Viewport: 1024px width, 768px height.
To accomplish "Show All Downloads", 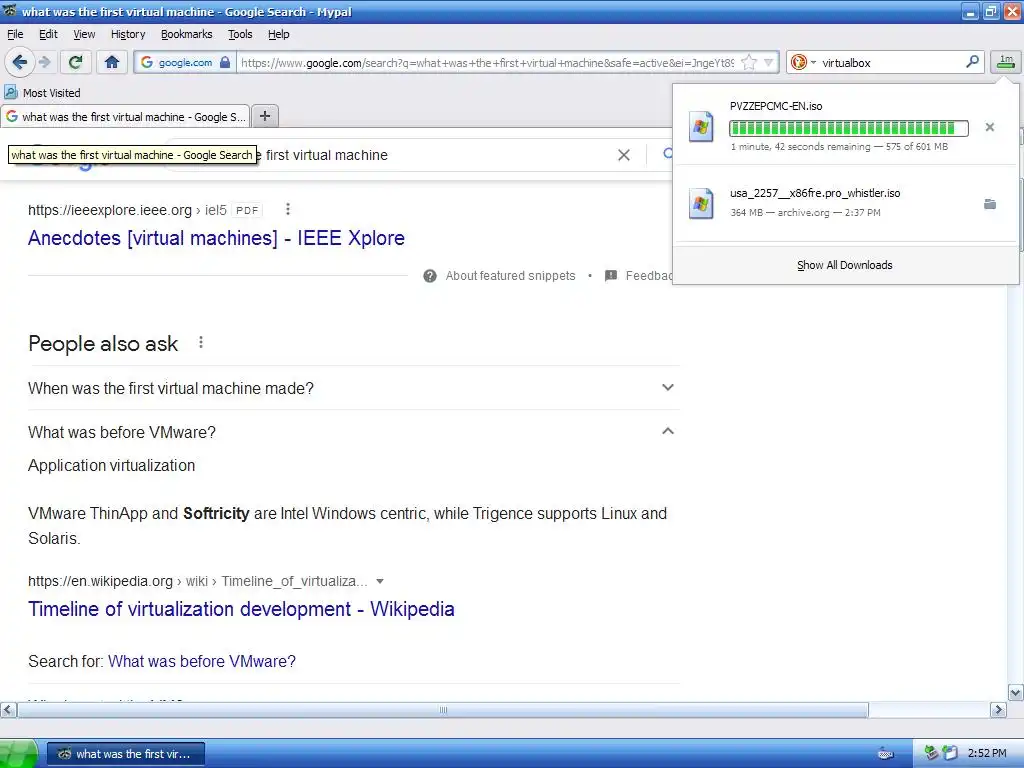I will pos(844,265).
